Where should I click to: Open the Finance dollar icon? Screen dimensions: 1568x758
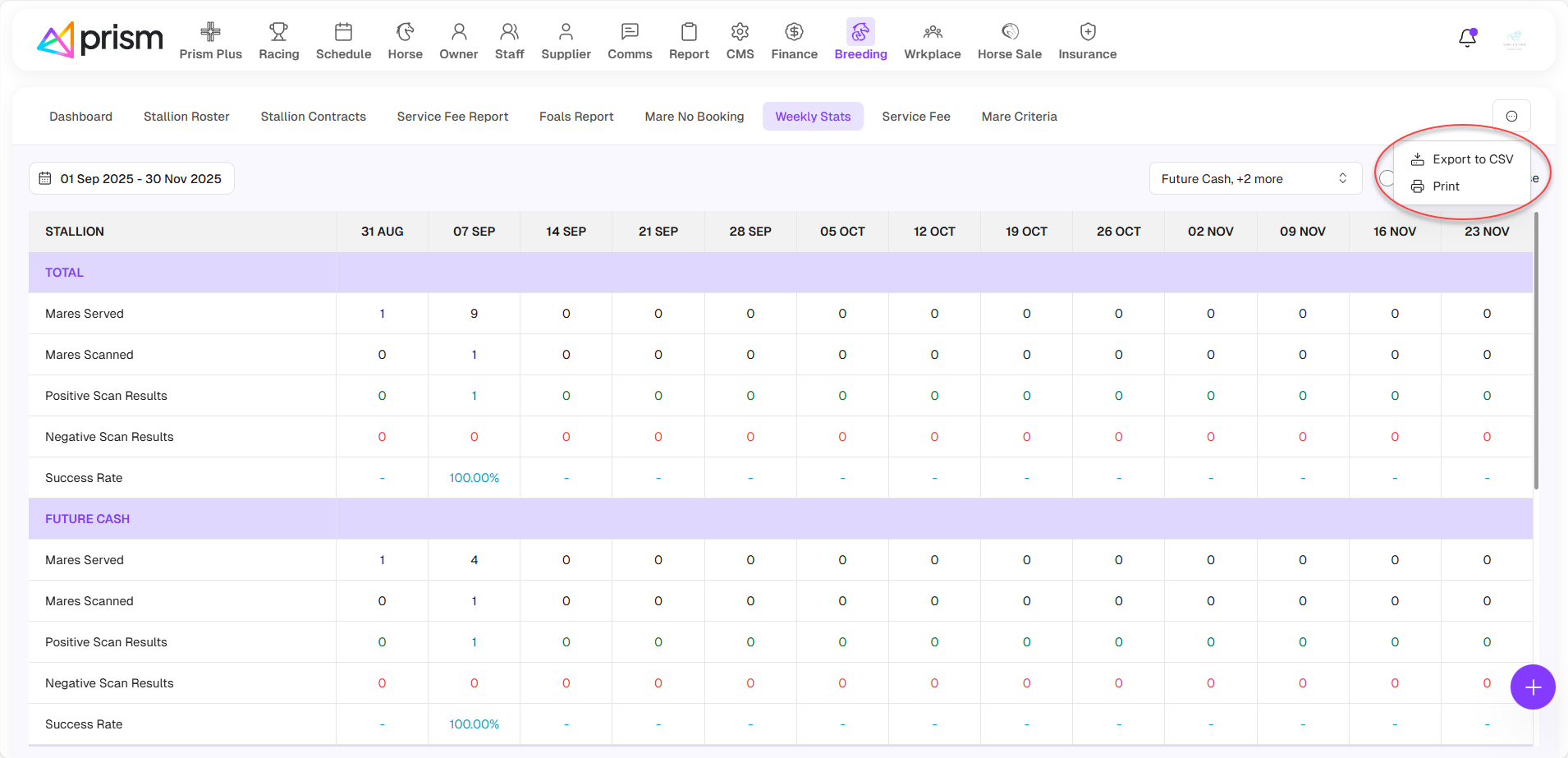click(794, 32)
